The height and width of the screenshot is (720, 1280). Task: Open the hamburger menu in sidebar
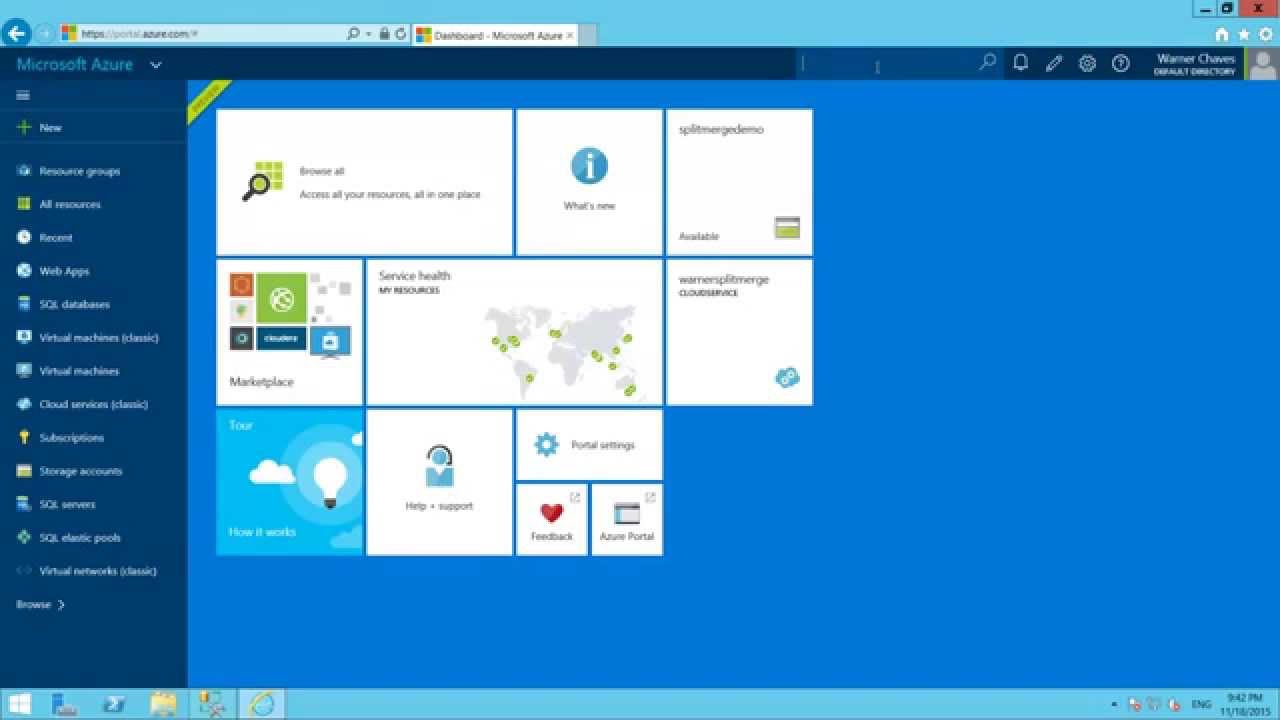(x=23, y=95)
